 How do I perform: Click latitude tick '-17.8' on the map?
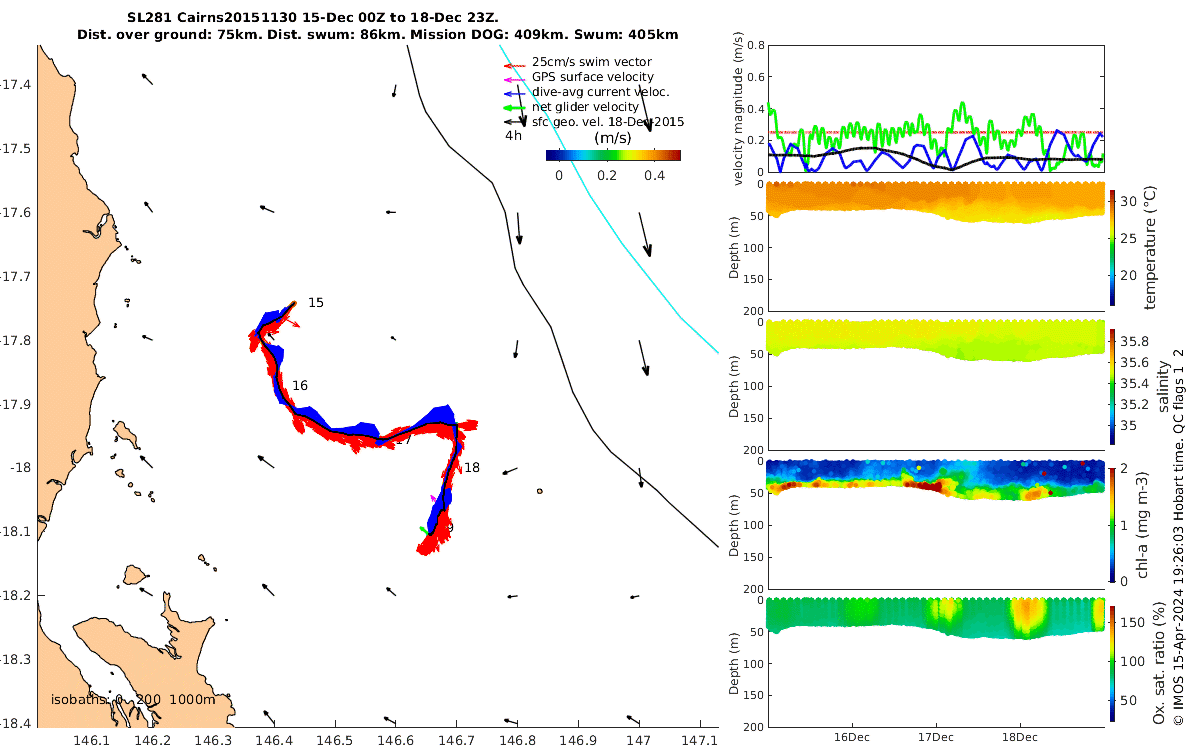point(15,340)
